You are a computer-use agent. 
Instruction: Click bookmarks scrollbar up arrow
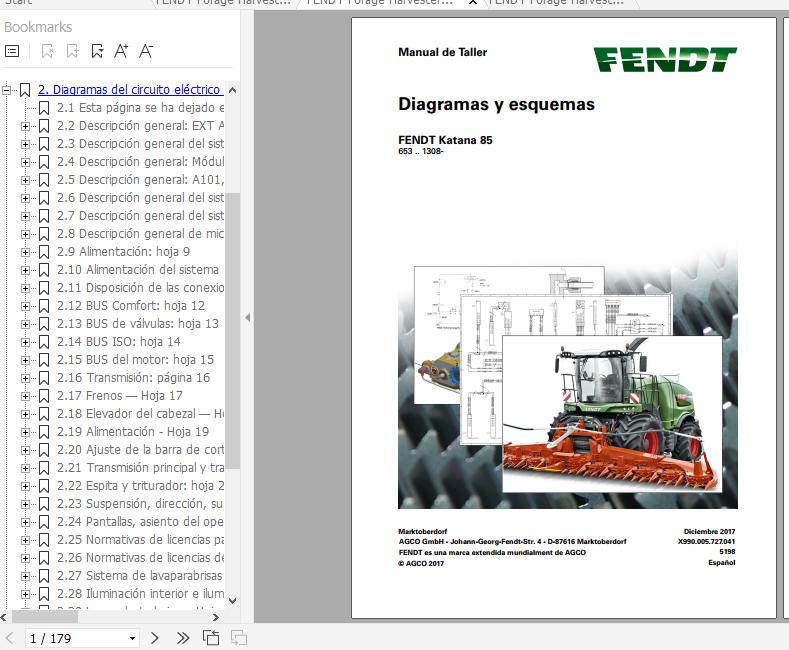point(232,91)
